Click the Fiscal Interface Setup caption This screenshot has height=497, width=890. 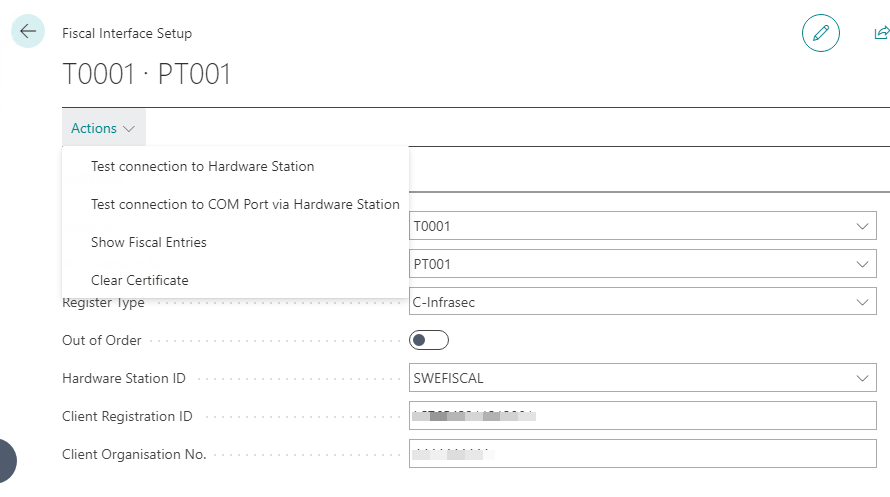point(127,33)
